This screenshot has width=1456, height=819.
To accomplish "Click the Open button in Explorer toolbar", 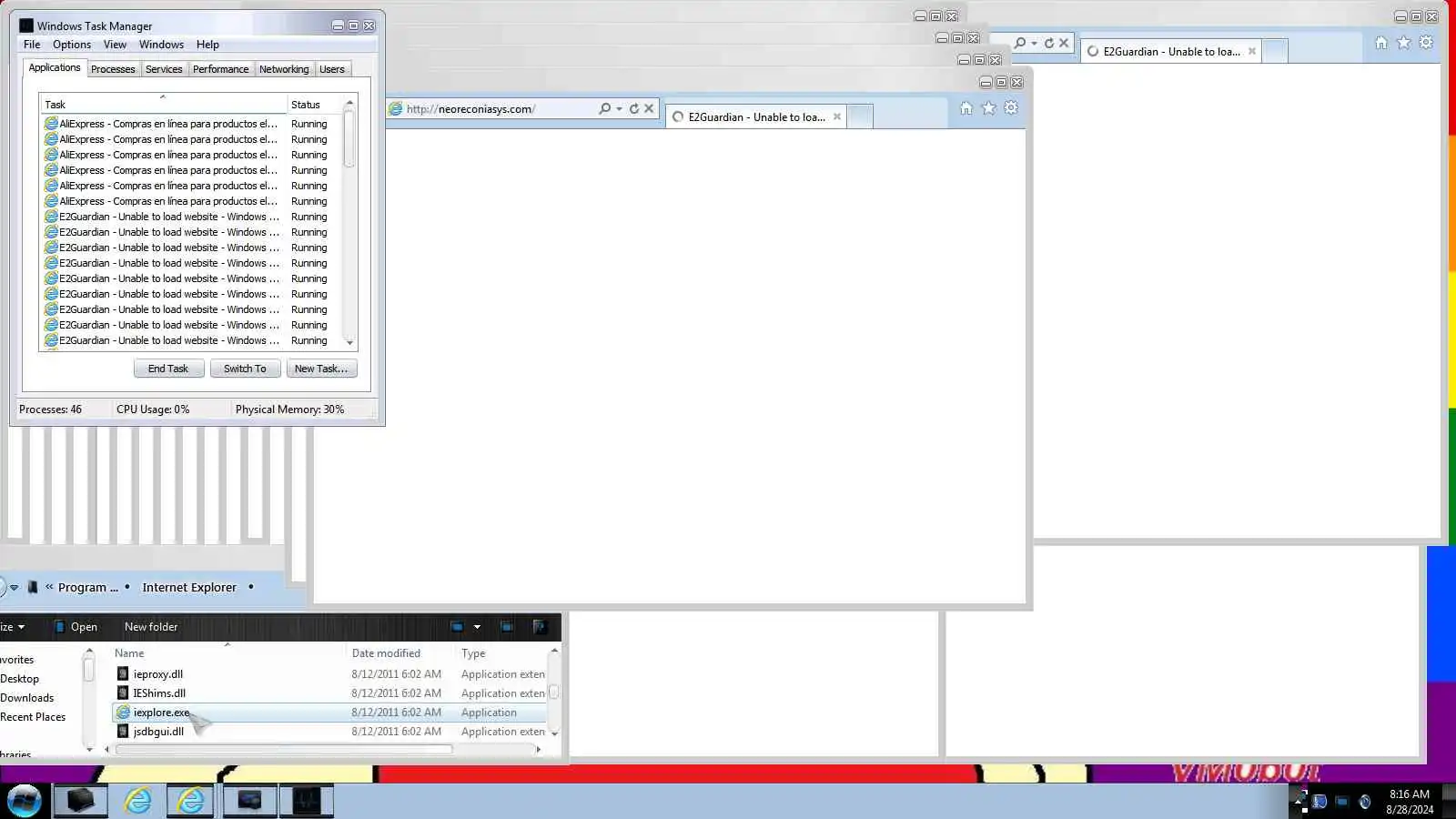I will tap(76, 627).
